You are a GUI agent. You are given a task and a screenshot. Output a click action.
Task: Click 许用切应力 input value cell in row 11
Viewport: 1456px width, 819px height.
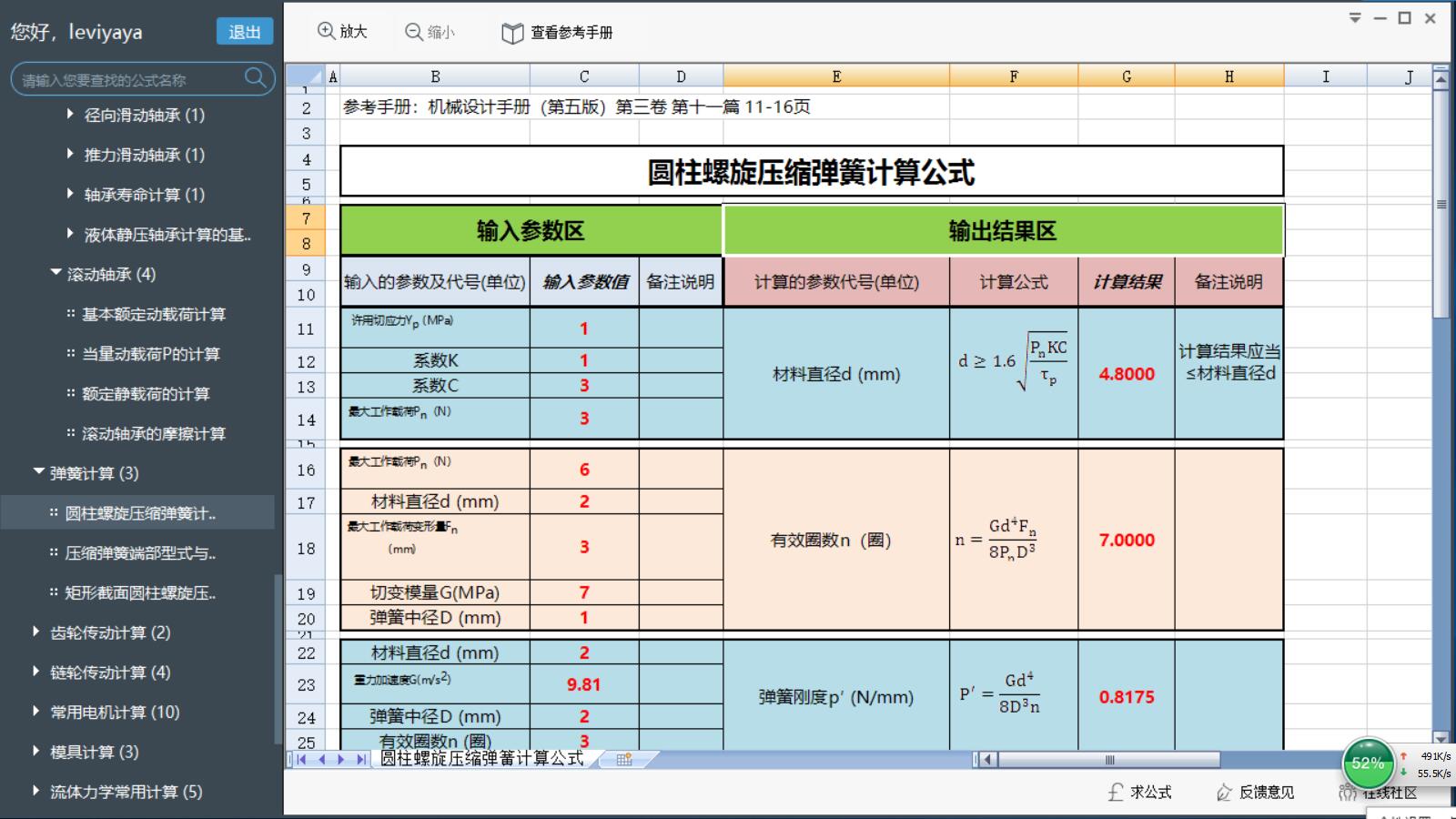[x=584, y=329]
